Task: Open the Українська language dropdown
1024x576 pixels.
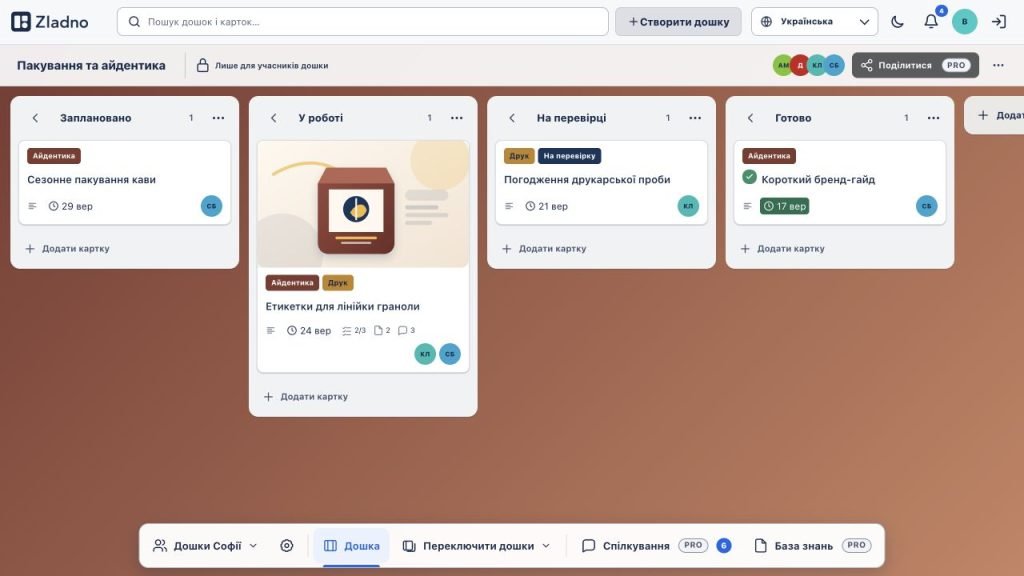Action: coord(814,22)
